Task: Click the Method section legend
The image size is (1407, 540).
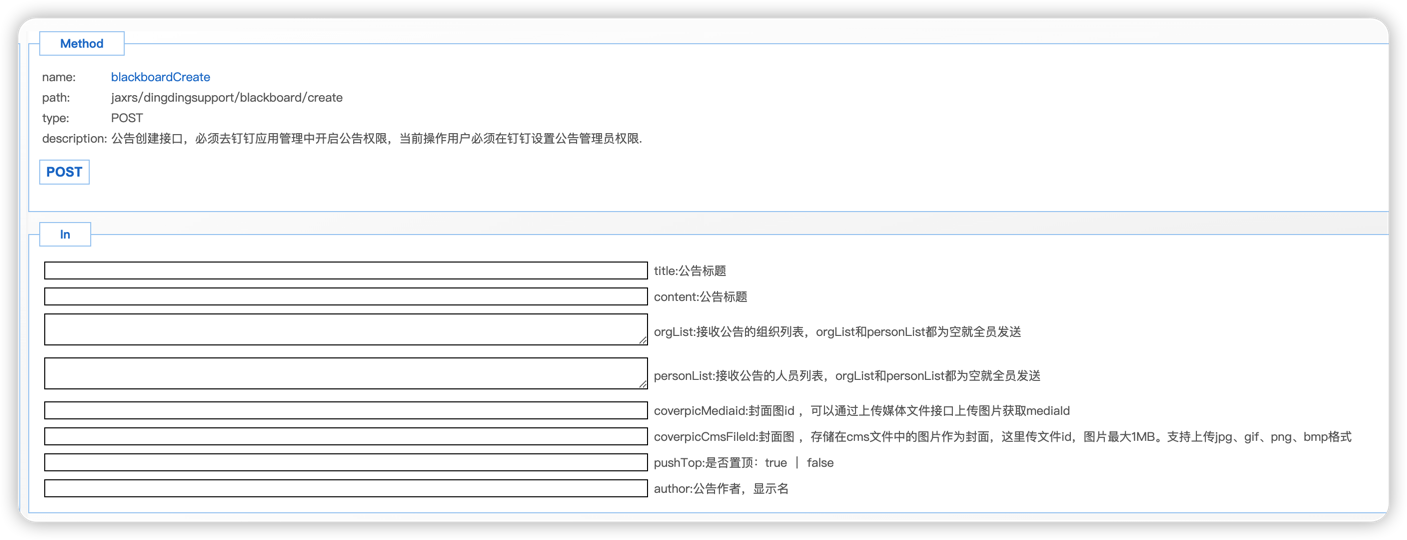Action: click(x=81, y=44)
